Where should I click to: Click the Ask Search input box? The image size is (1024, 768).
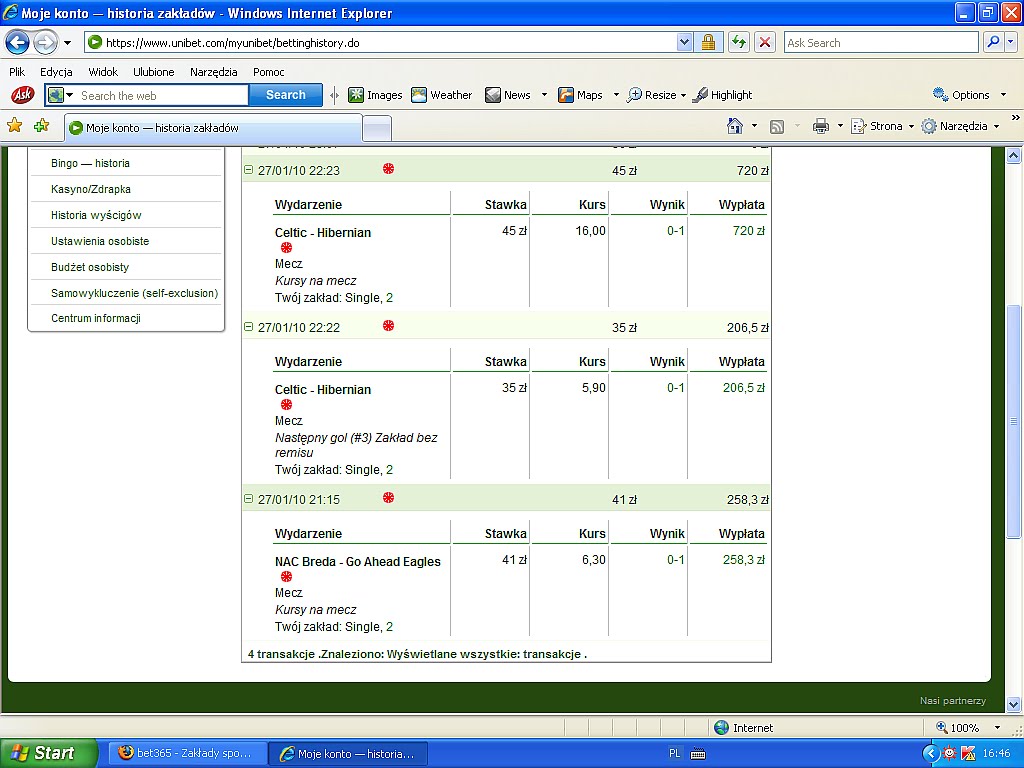click(x=880, y=43)
